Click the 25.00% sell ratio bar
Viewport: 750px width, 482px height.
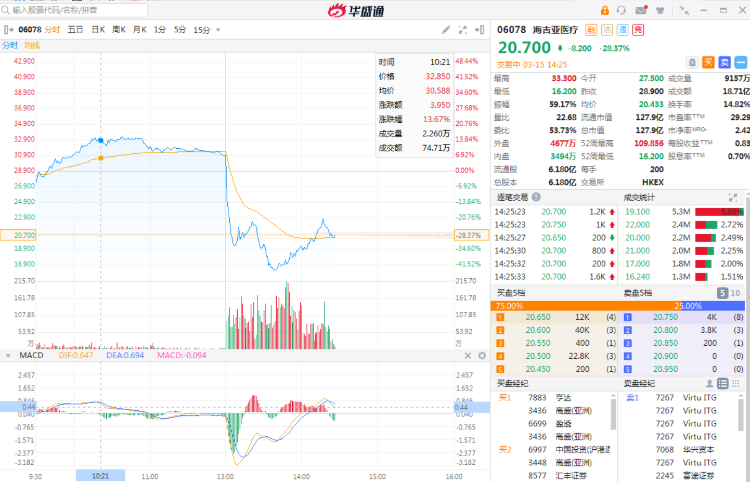point(711,306)
